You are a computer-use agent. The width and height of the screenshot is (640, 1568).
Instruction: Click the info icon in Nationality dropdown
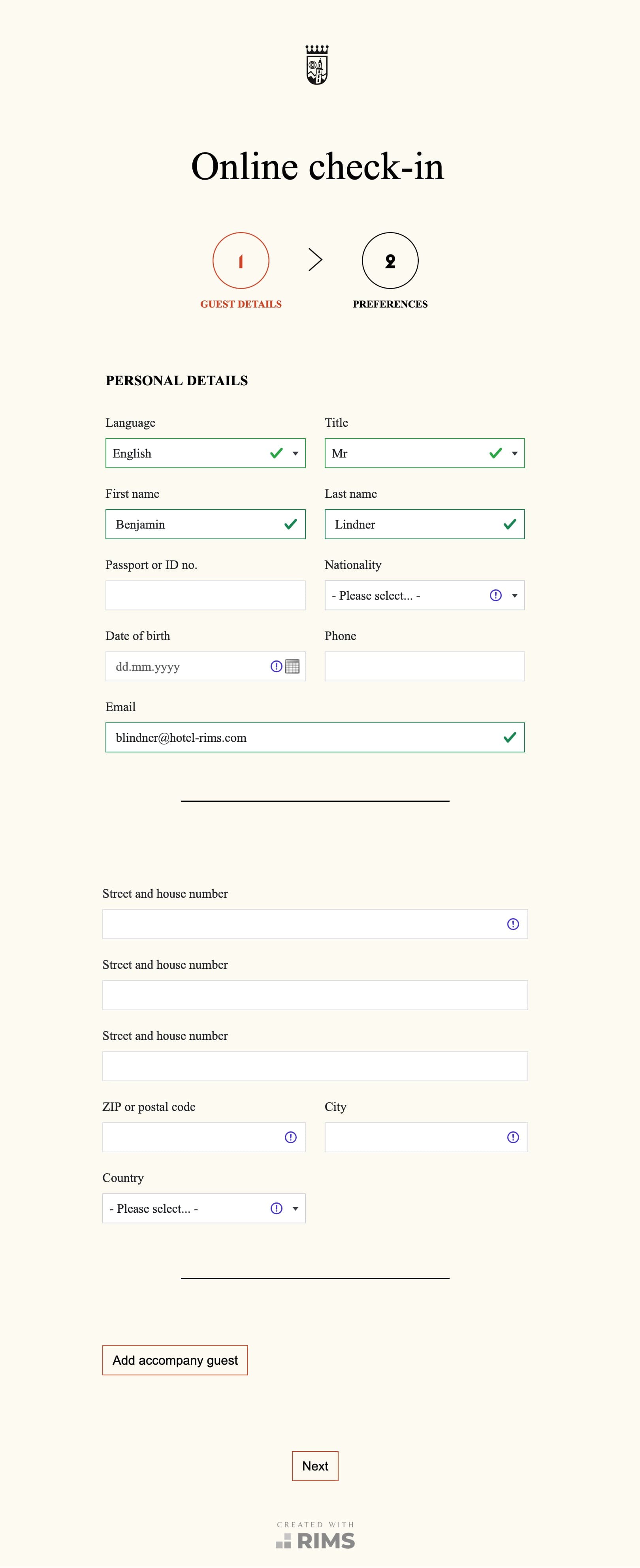point(496,595)
